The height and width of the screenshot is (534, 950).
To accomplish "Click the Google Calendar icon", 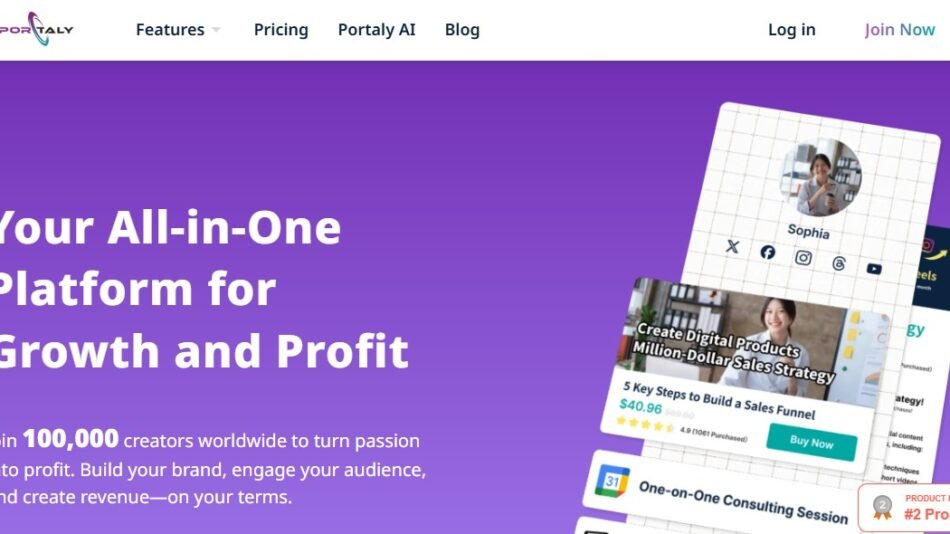I will [x=612, y=481].
